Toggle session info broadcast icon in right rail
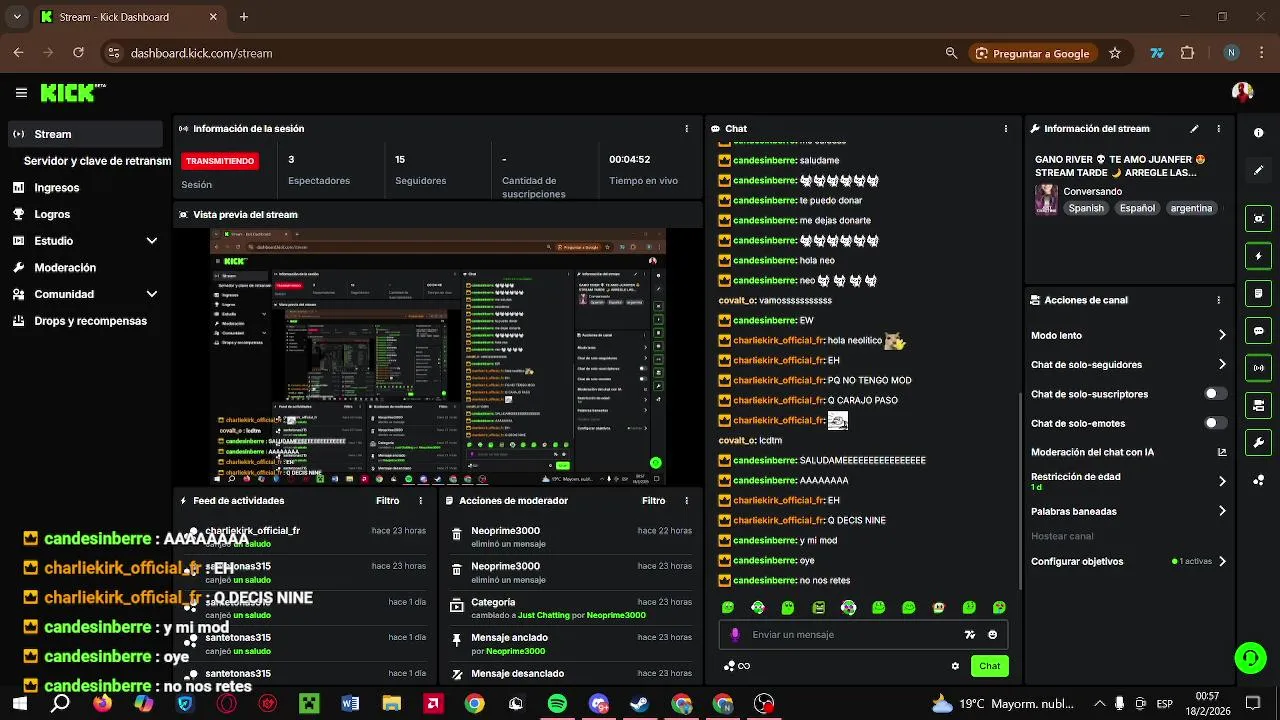This screenshot has height=720, width=1280. coord(1258,368)
